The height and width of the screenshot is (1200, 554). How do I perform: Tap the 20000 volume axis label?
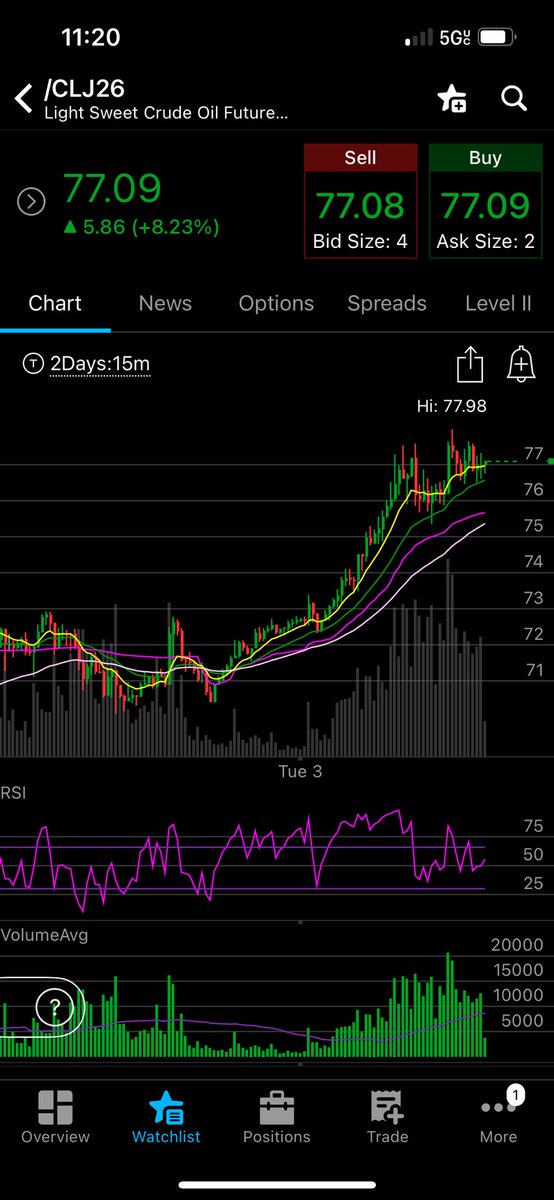point(518,944)
